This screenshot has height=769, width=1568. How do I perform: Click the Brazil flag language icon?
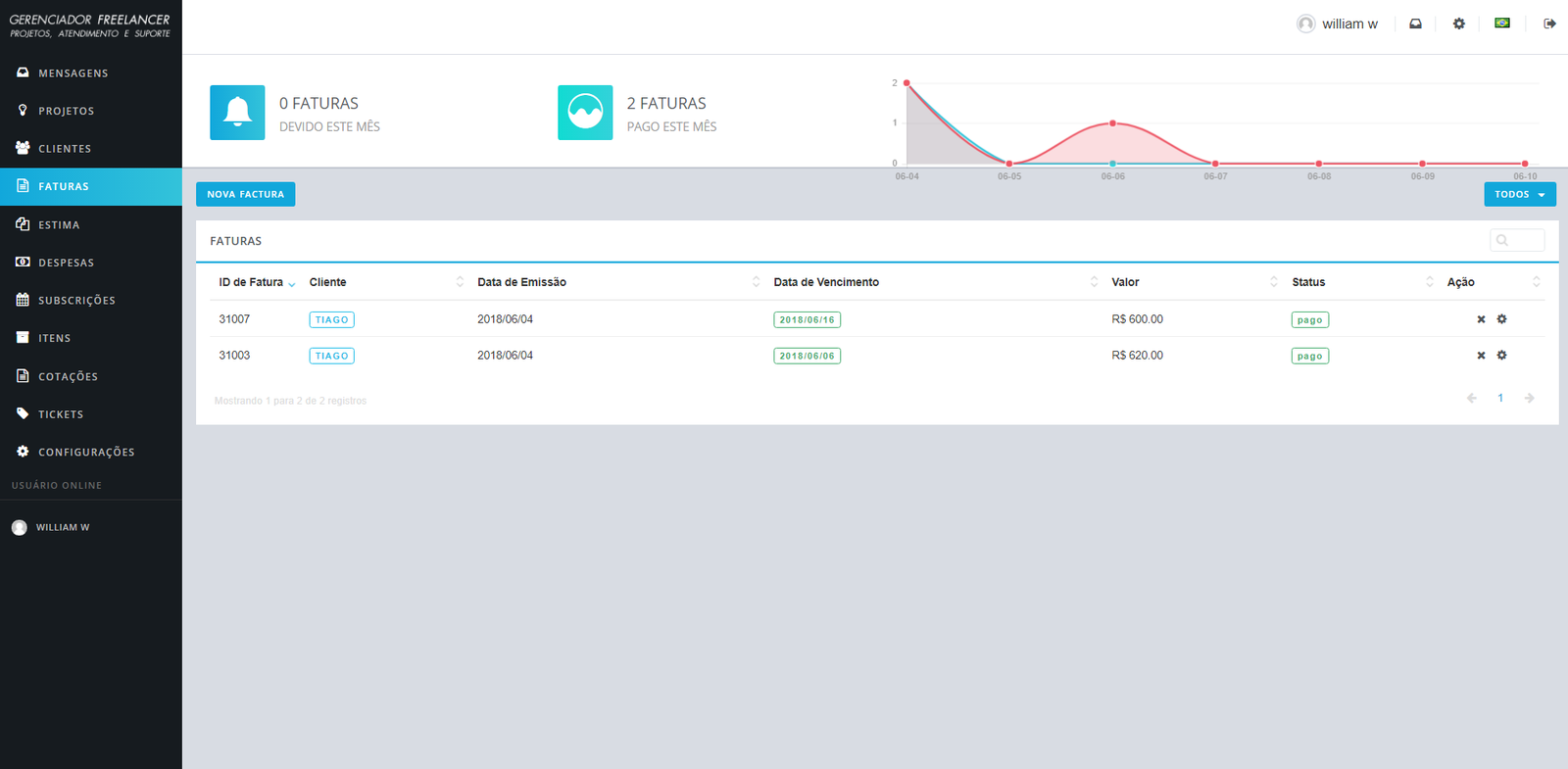pos(1501,23)
